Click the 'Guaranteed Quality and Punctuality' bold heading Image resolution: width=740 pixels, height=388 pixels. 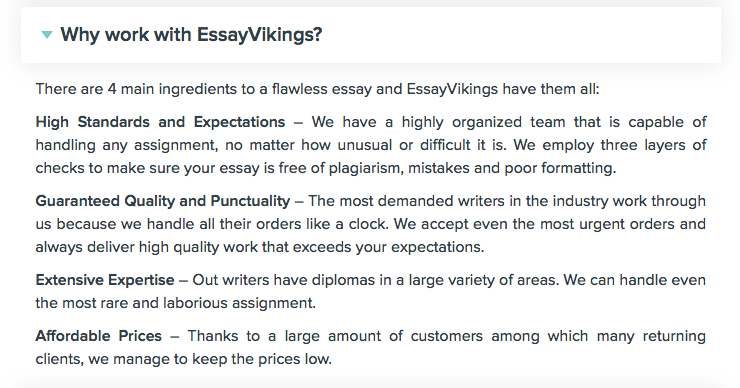(x=163, y=201)
